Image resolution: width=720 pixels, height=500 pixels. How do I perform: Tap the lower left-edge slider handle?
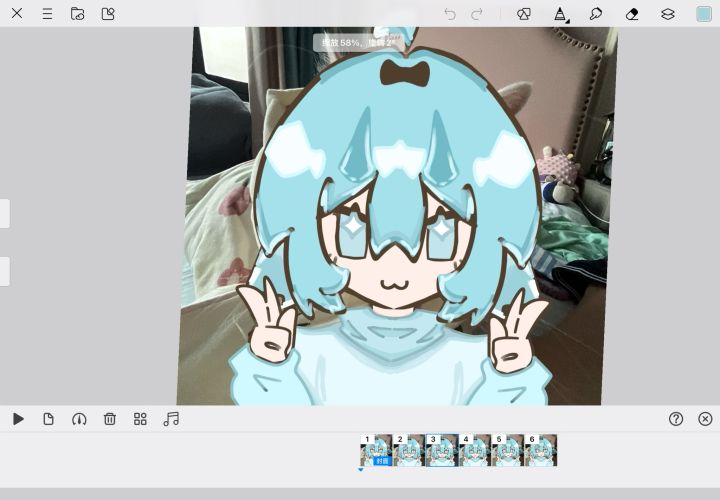pyautogui.click(x=5, y=271)
